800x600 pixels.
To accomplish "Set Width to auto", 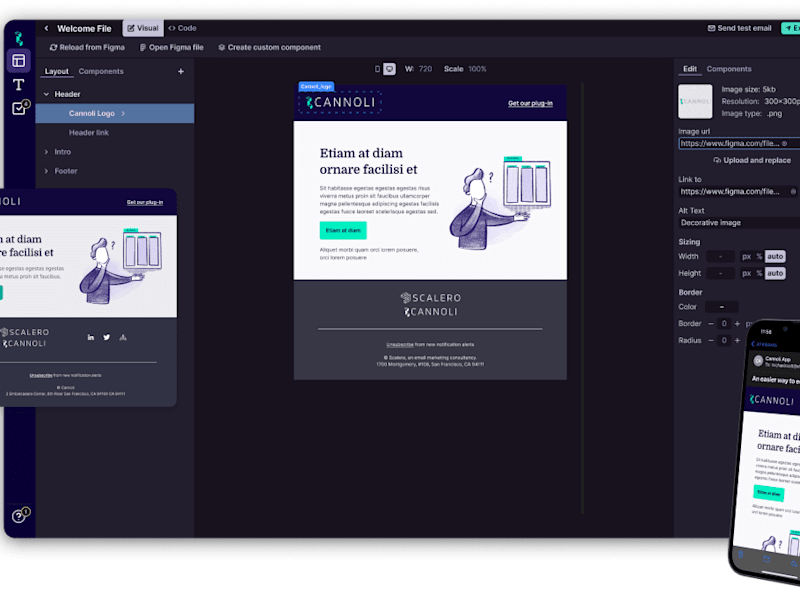I will tap(775, 257).
